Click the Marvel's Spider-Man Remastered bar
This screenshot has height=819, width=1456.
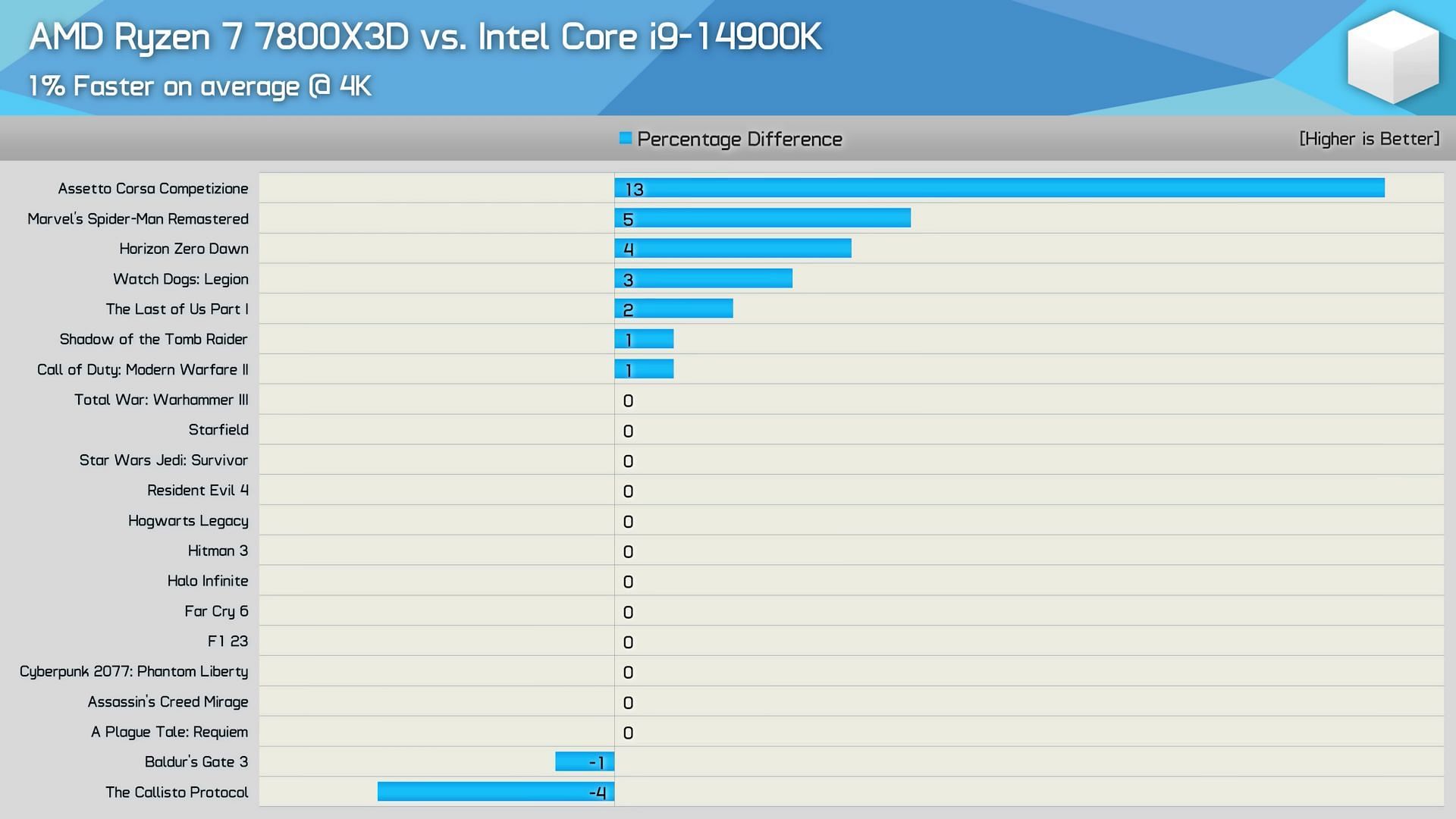(762, 219)
